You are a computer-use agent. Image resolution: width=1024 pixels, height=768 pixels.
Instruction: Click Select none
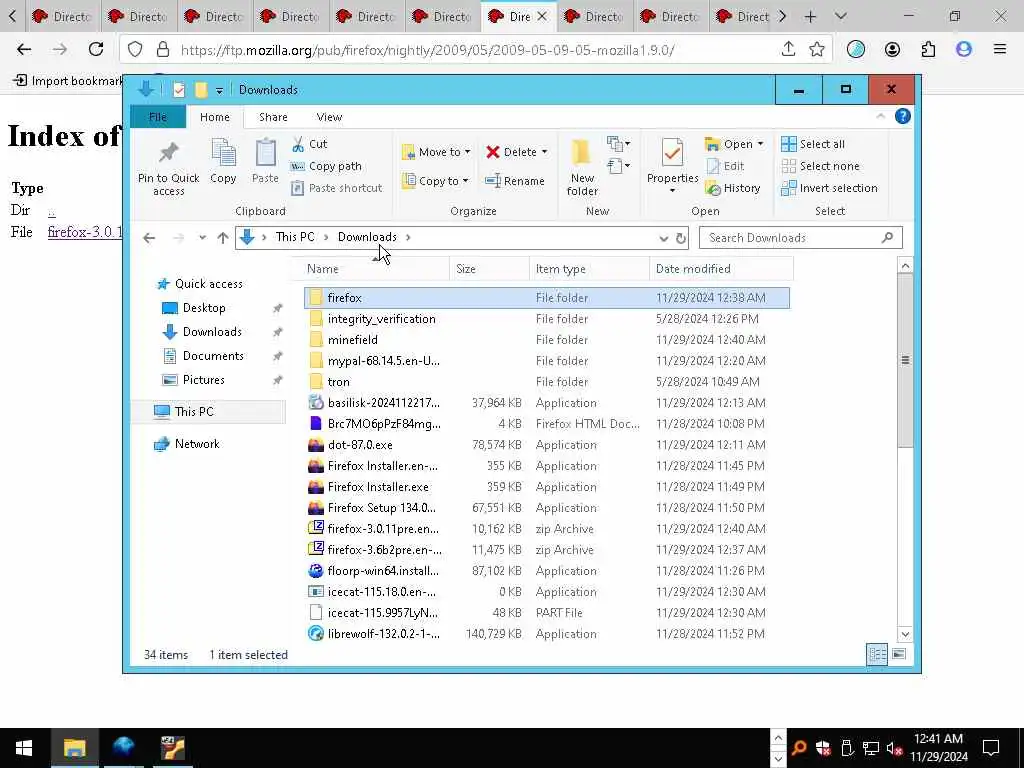click(x=821, y=166)
